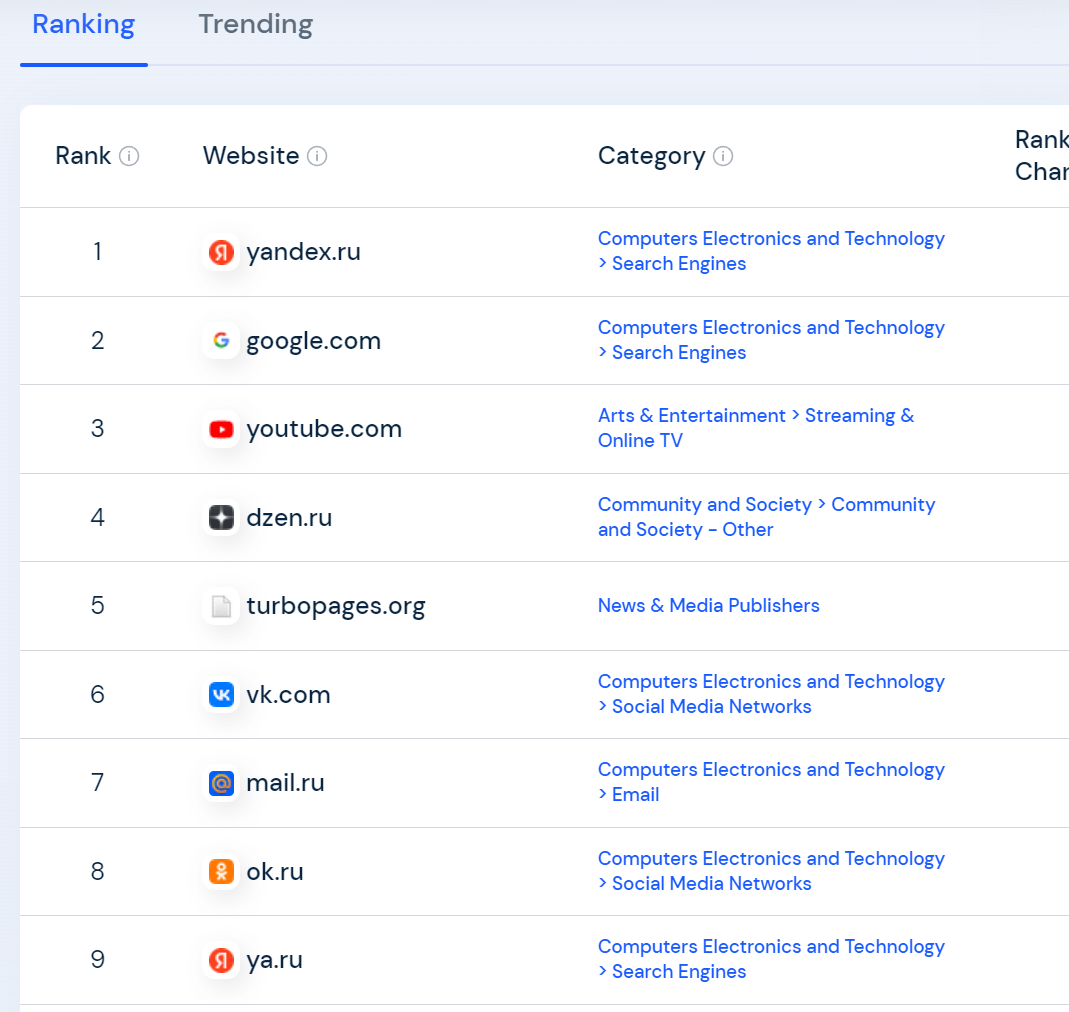Viewport: 1069px width, 1012px height.
Task: Click the Rank Change column header
Action: coord(1042,155)
